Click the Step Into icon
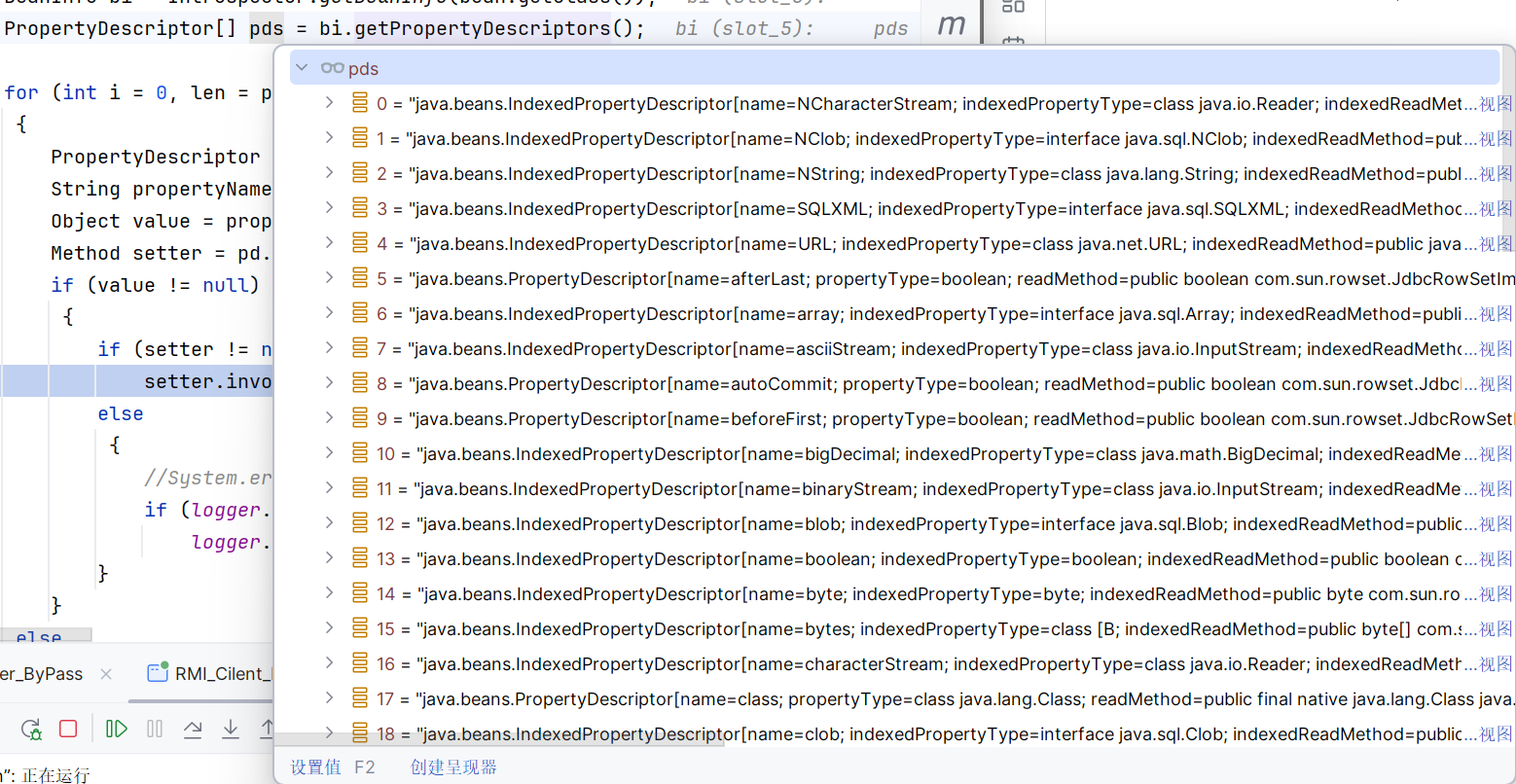The image size is (1516, 784). pos(231,729)
